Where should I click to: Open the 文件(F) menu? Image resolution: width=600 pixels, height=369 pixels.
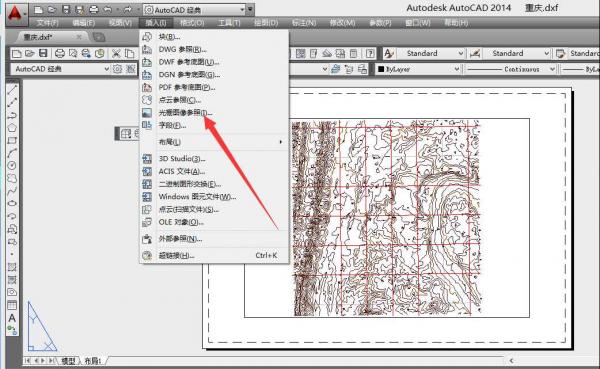47,23
